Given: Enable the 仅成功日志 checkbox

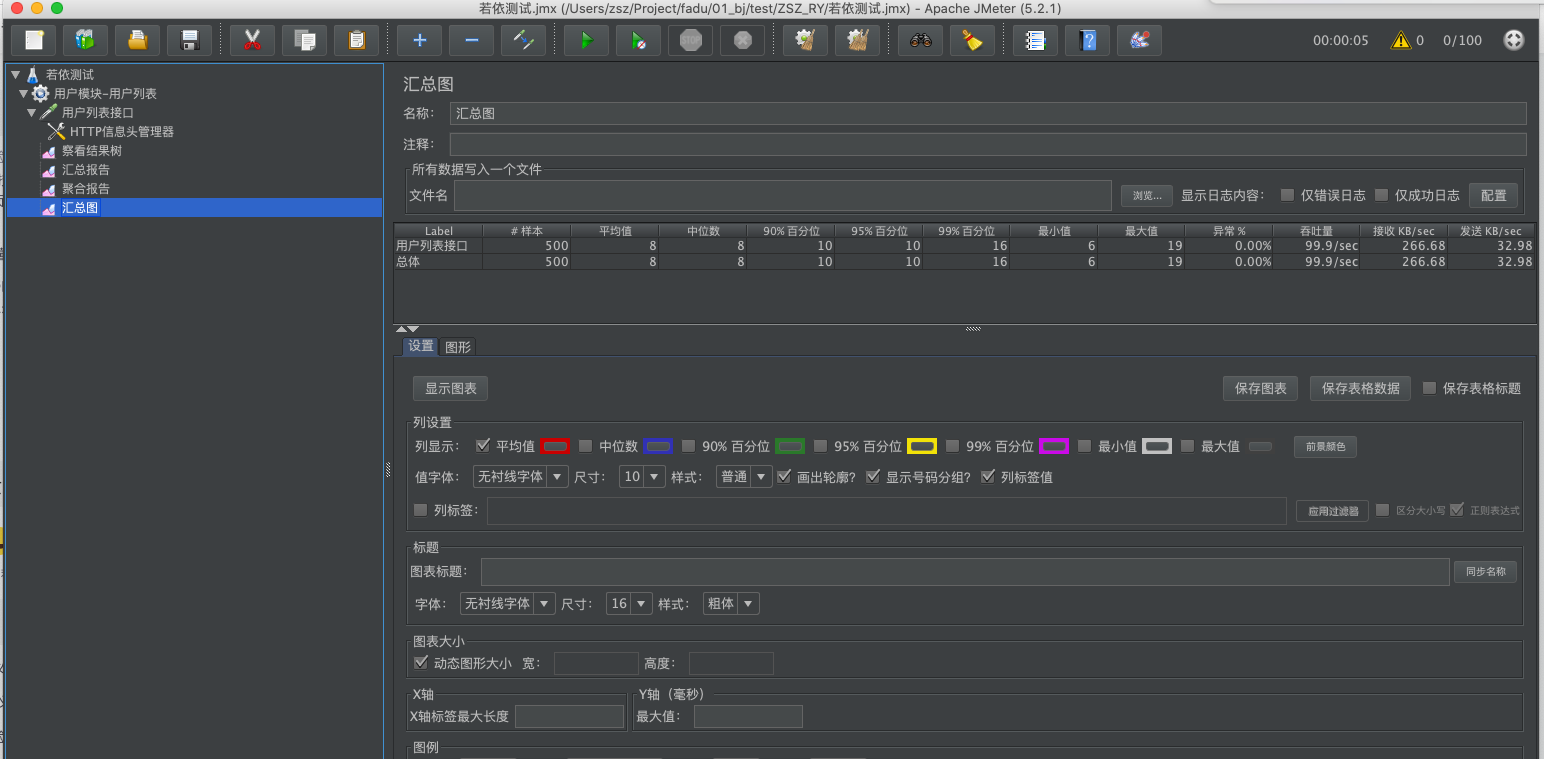Looking at the screenshot, I should point(1382,195).
